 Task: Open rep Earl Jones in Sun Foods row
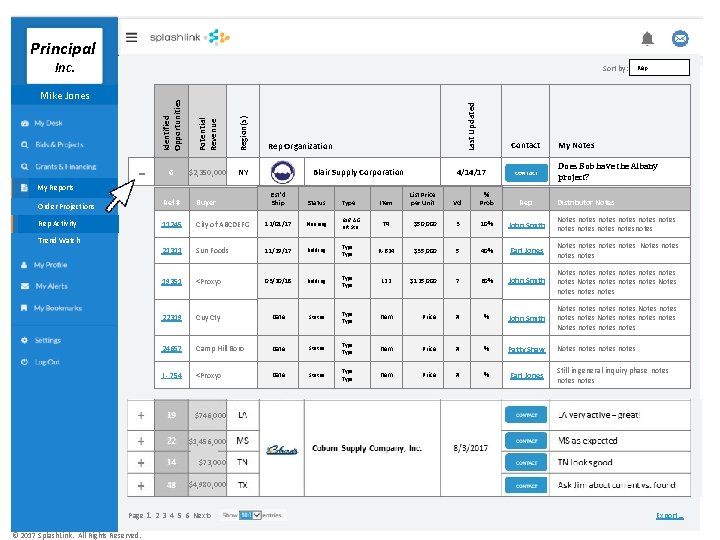coord(527,251)
